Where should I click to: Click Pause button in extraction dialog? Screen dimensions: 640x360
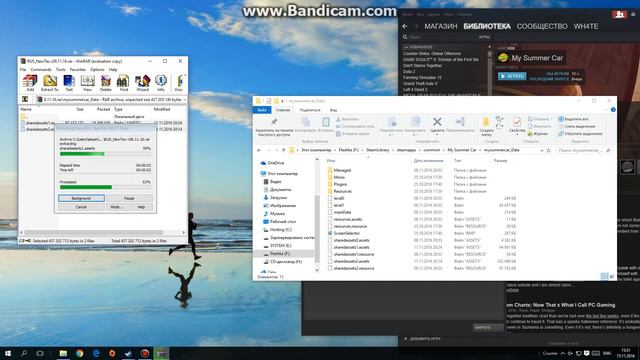[x=129, y=198]
